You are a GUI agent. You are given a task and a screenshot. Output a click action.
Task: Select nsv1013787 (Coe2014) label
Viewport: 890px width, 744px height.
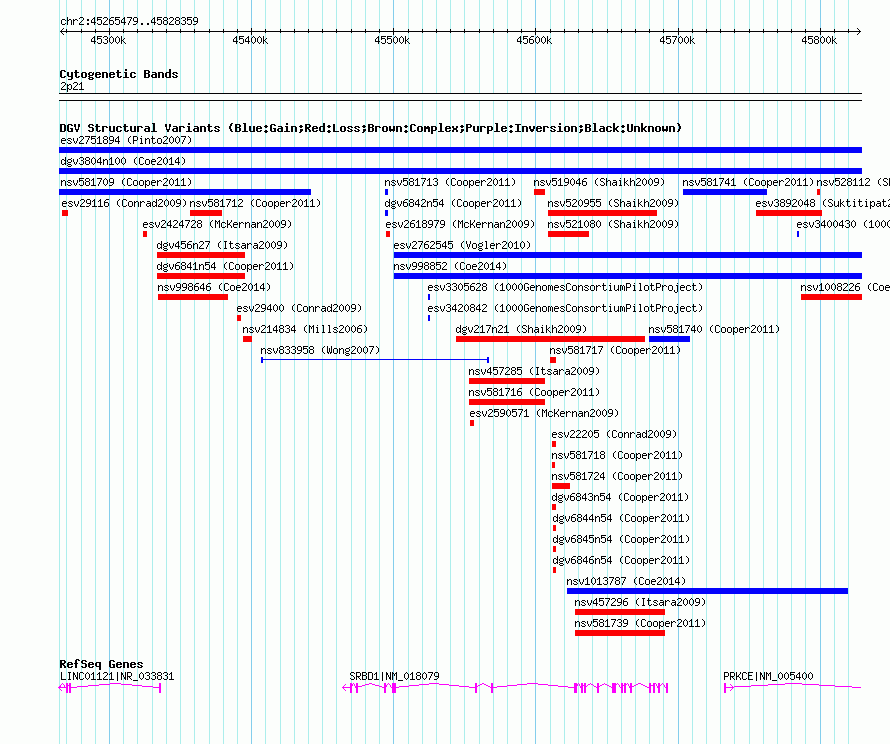[x=625, y=581]
